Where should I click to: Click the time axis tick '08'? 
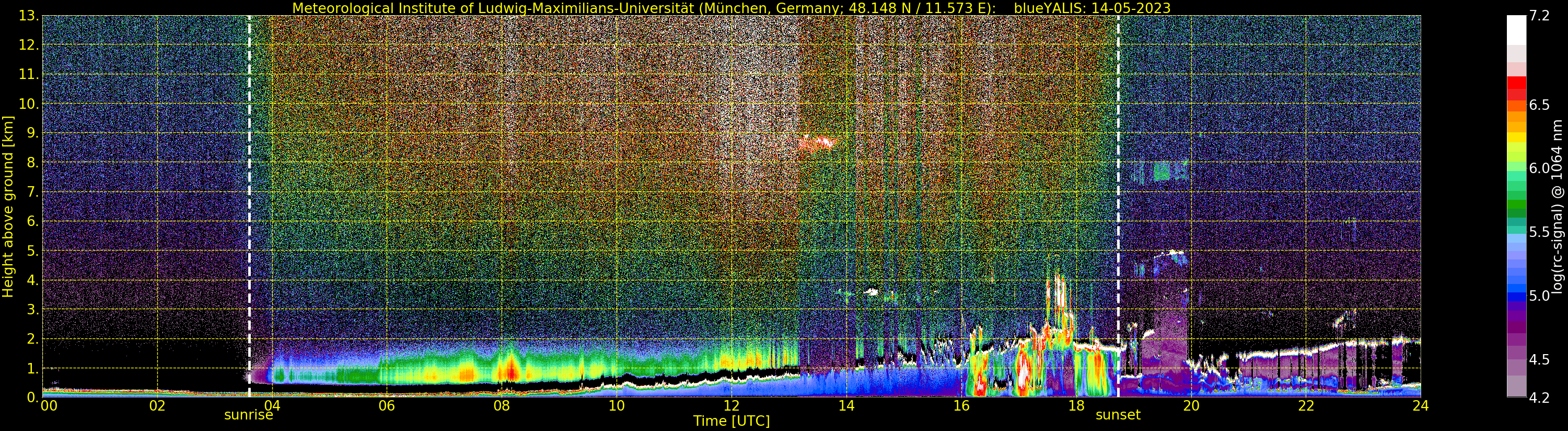[x=502, y=406]
